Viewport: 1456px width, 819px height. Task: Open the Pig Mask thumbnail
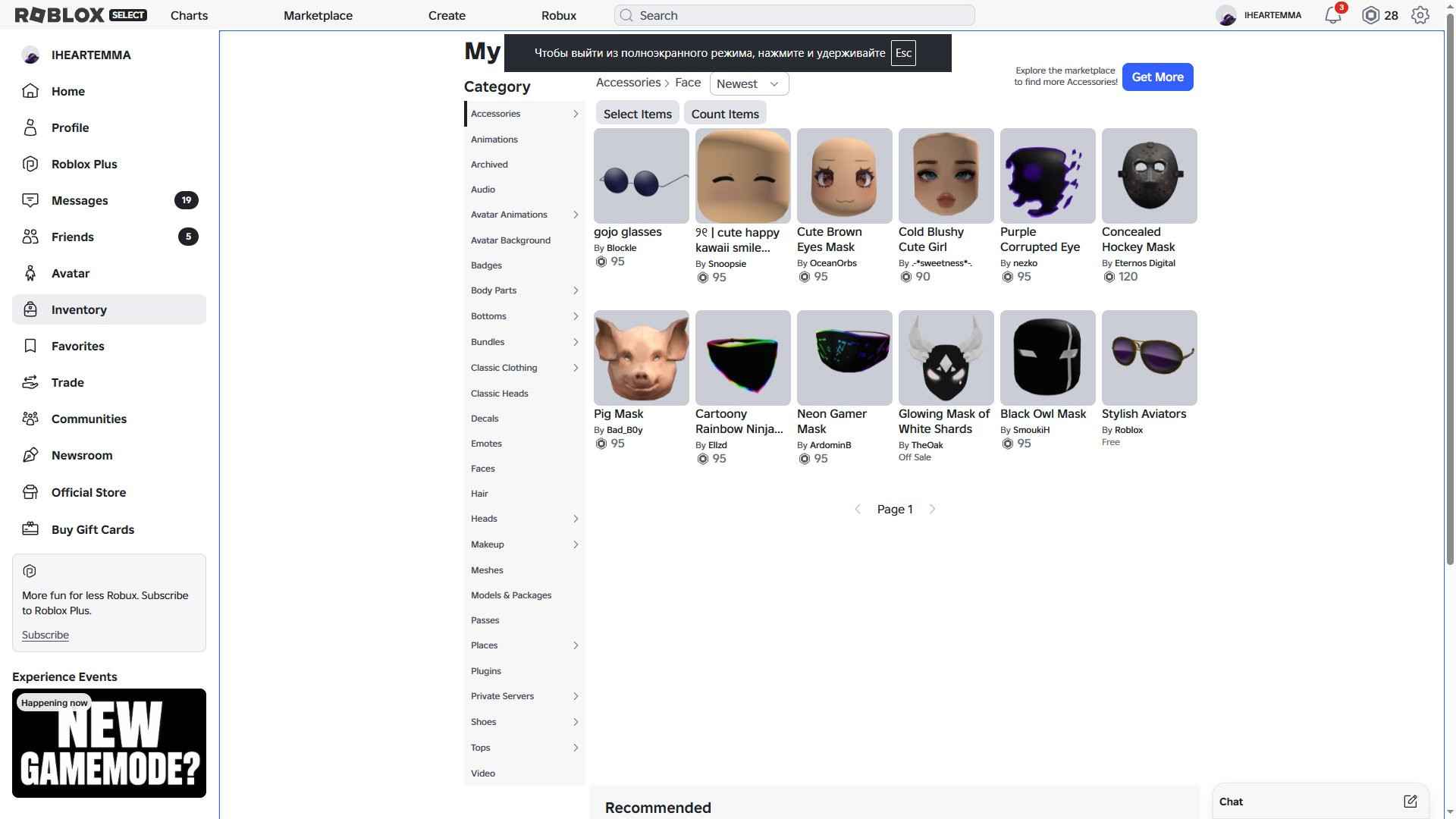click(642, 358)
